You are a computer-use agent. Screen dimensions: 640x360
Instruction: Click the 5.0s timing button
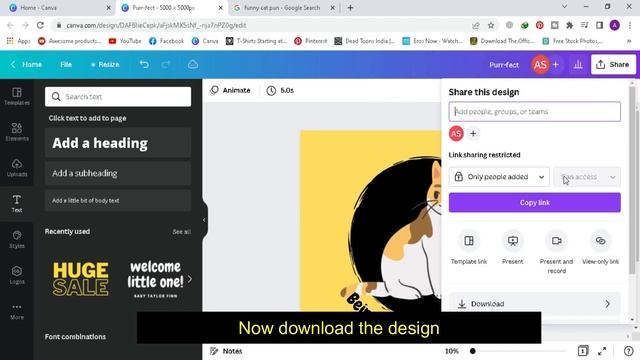point(280,90)
